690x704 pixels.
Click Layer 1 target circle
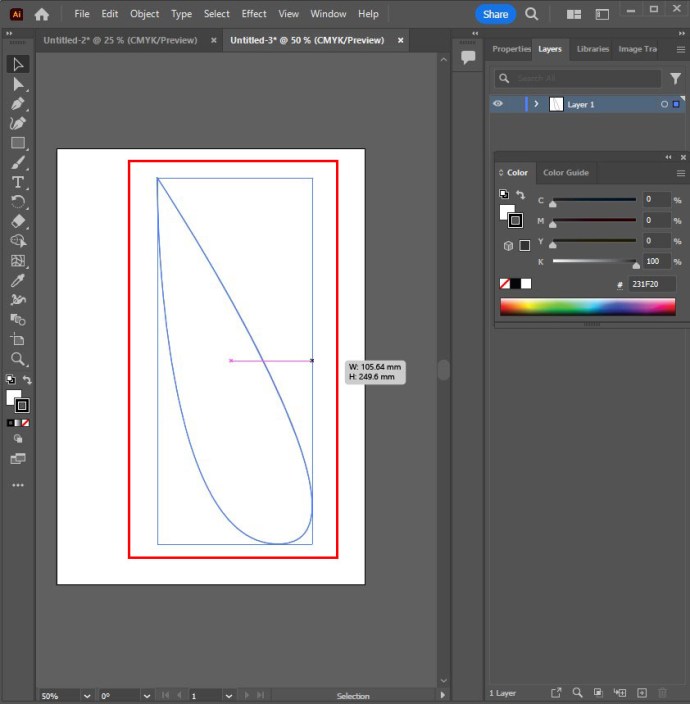pos(664,104)
